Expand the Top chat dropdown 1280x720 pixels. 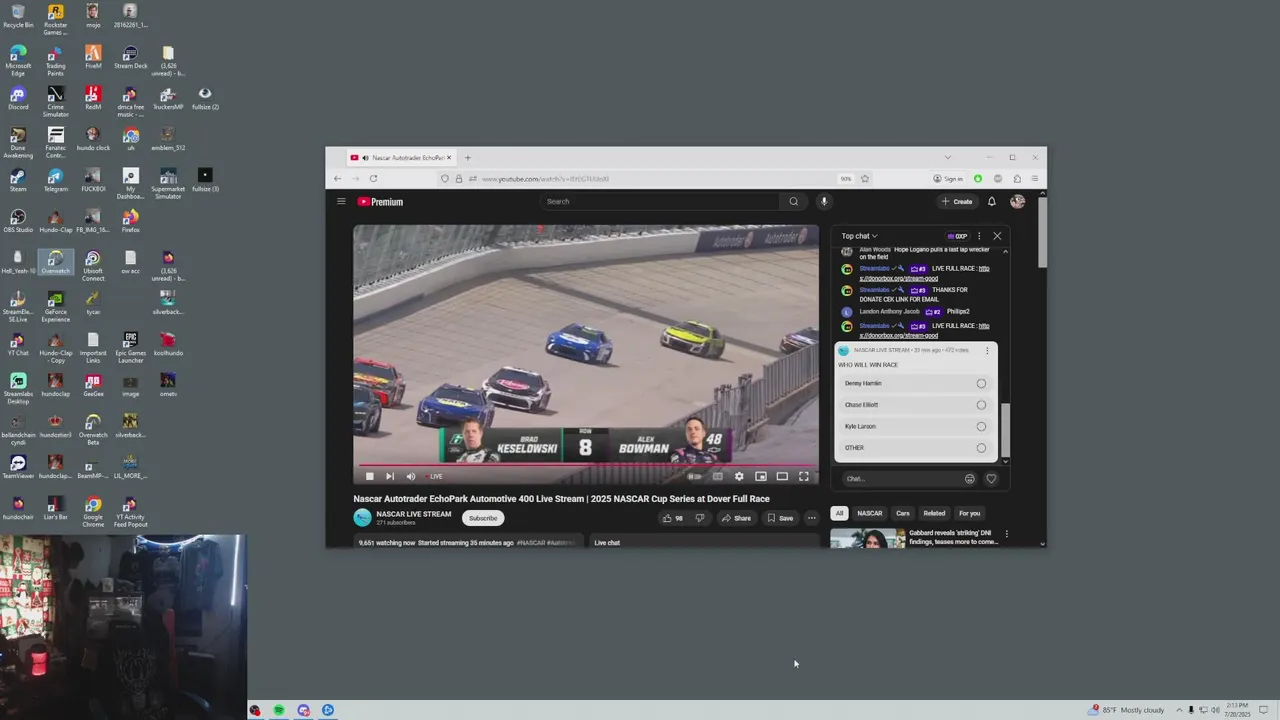tap(859, 236)
